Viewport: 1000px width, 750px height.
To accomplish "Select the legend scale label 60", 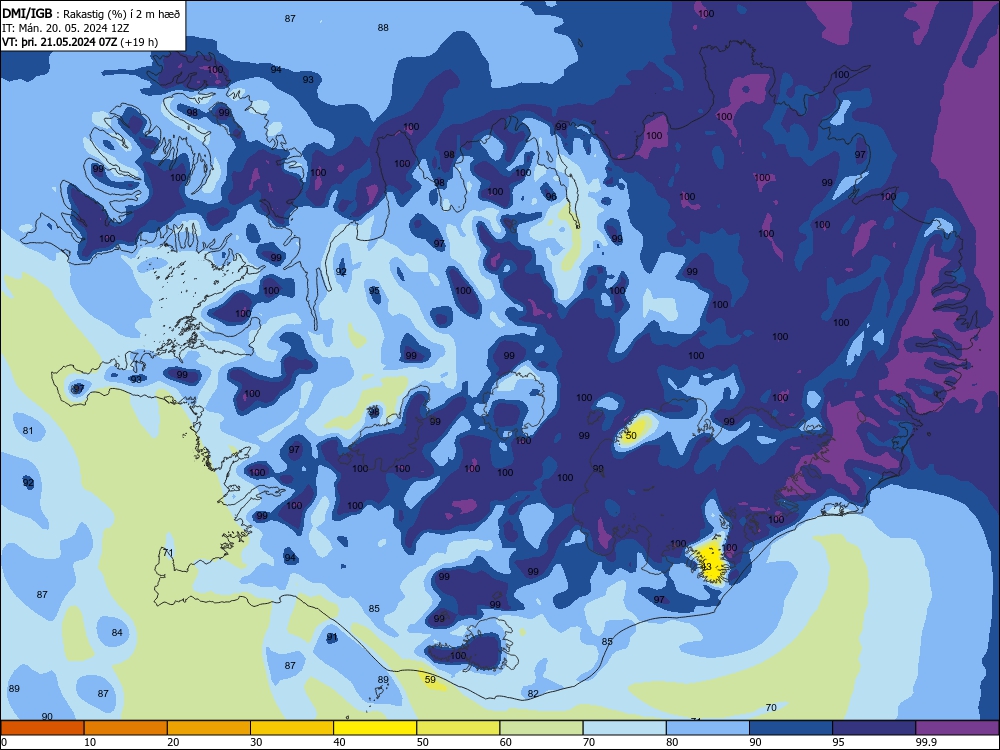I will pyautogui.click(x=506, y=742).
